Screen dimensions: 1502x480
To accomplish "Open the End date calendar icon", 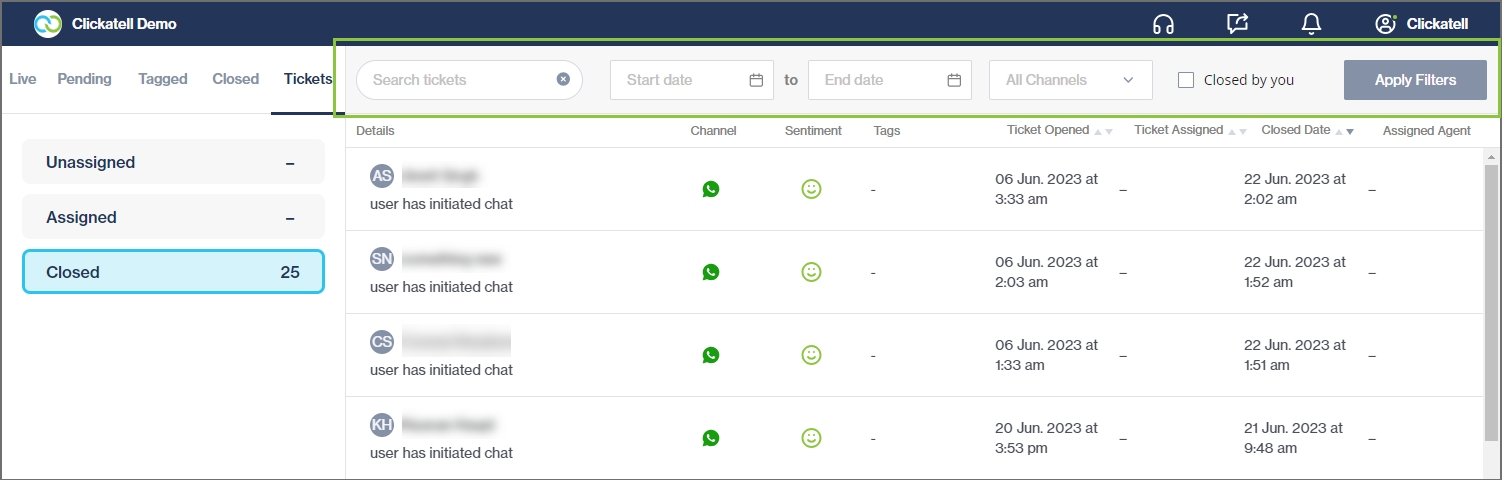I will pos(954,80).
